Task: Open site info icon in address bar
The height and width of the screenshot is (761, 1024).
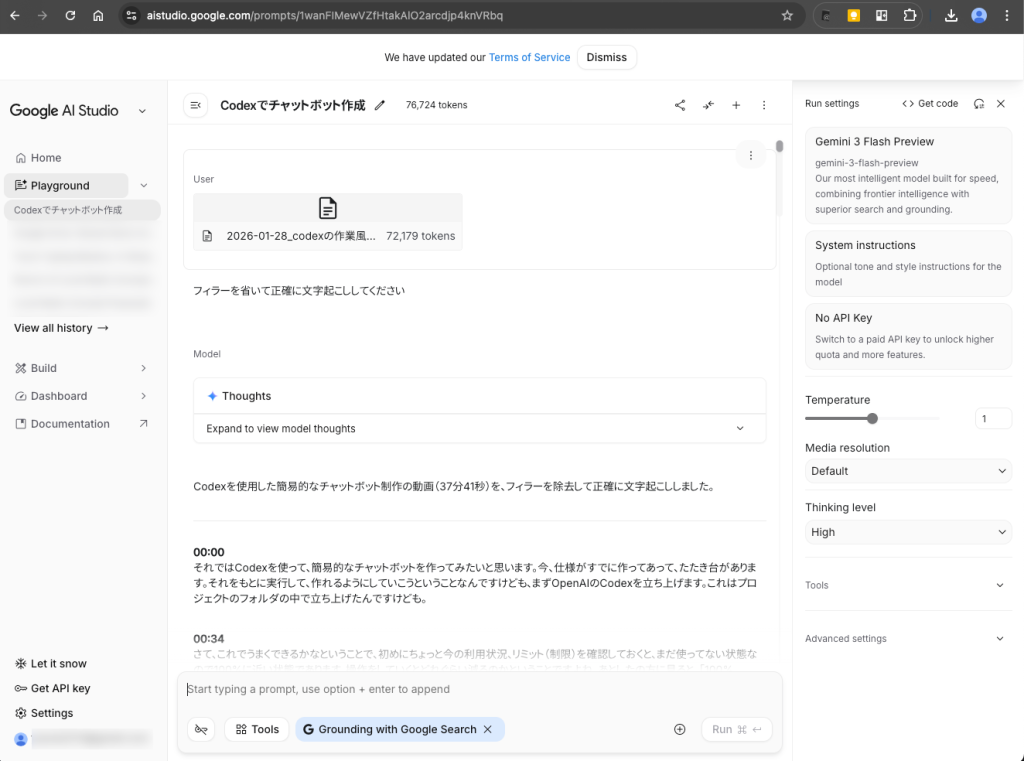Action: tap(131, 16)
